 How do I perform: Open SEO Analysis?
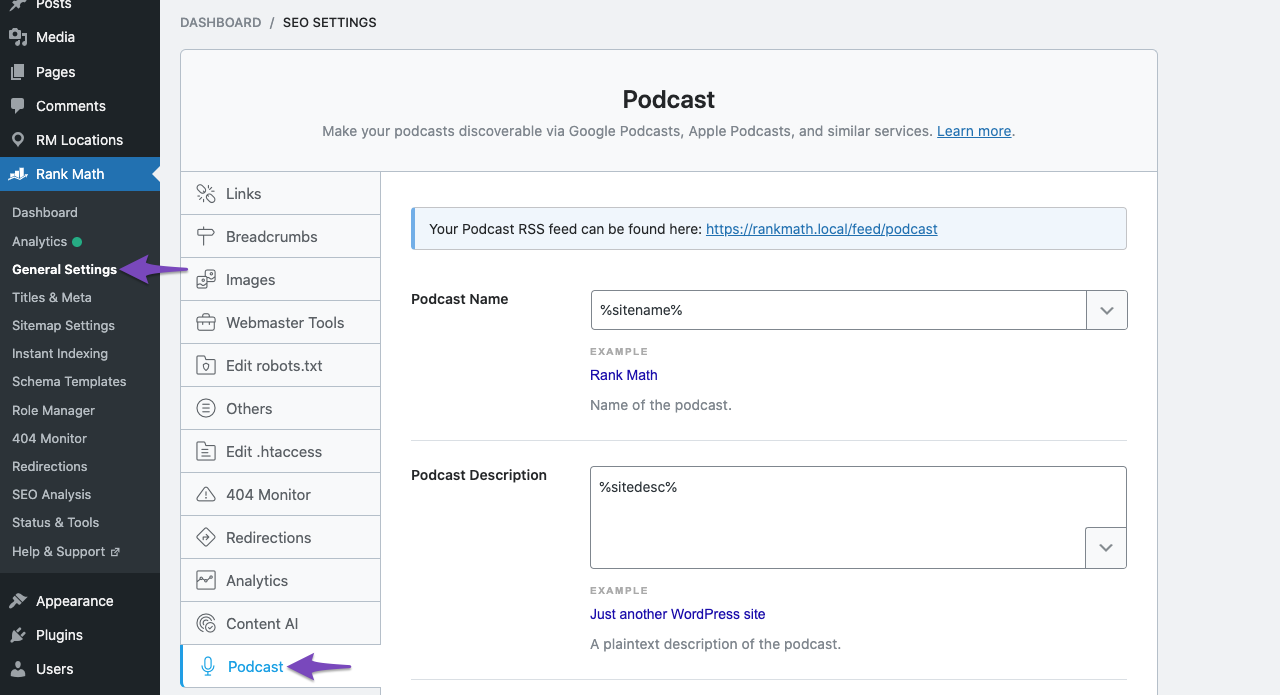51,494
